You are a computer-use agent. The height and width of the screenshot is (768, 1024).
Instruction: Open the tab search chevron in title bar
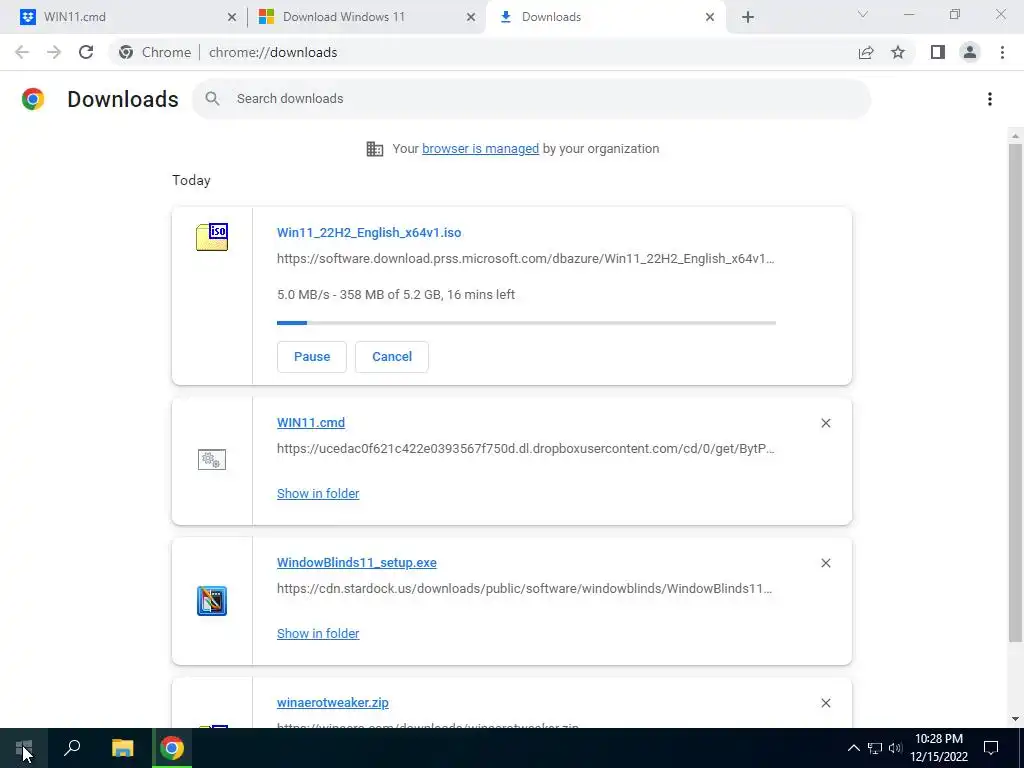click(863, 14)
